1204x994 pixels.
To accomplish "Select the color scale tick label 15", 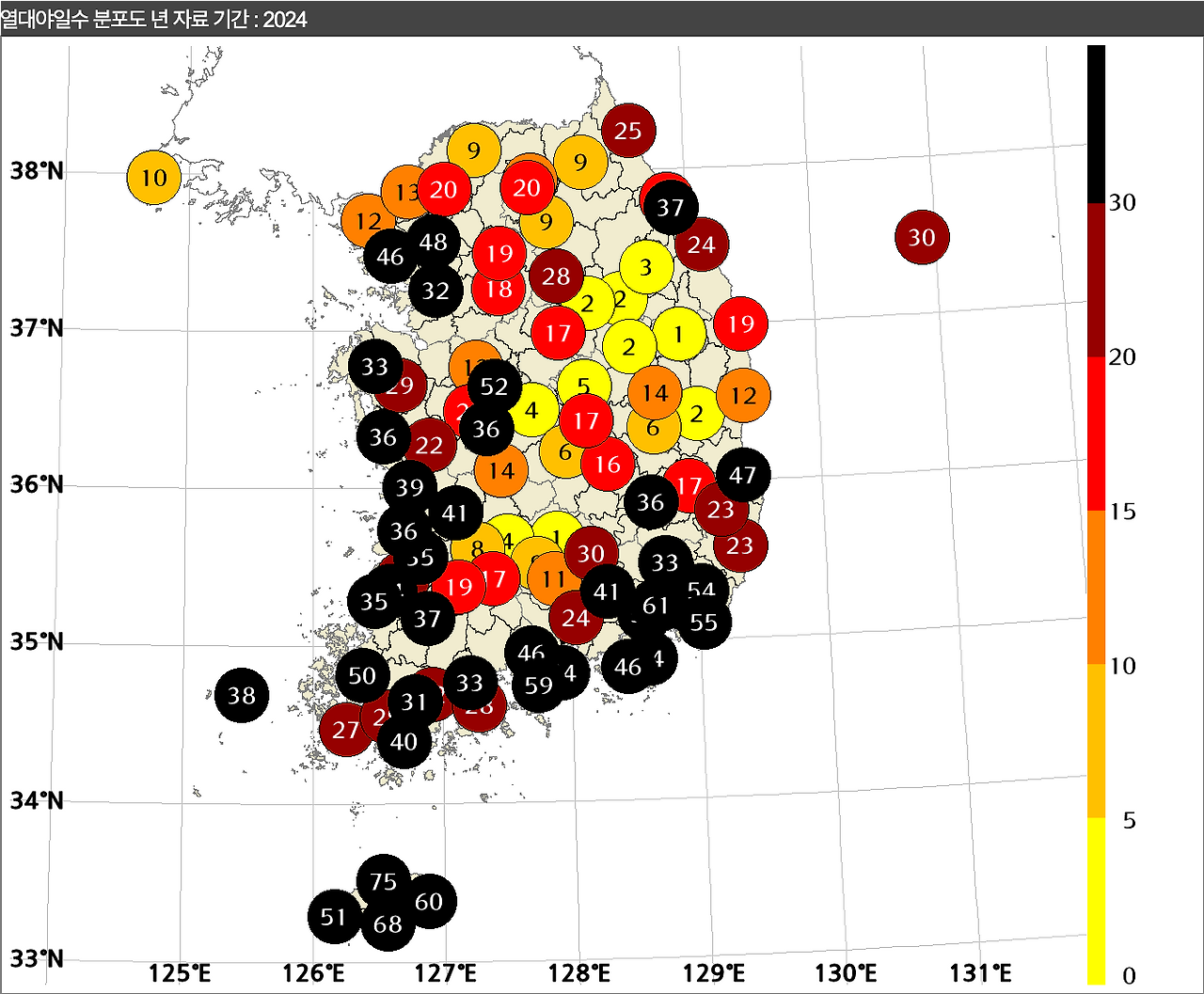I will pyautogui.click(x=1123, y=512).
